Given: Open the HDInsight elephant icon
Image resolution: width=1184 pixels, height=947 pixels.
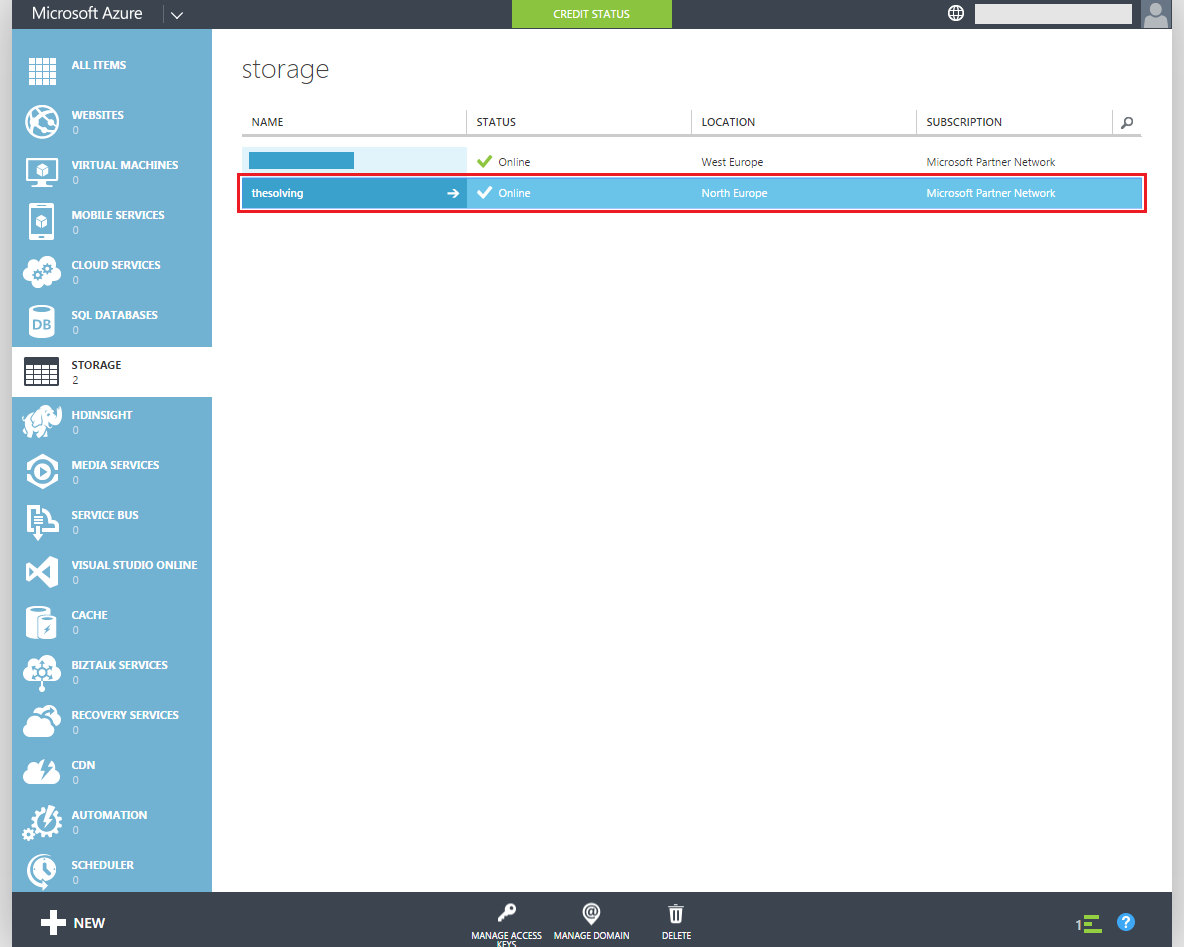Looking at the screenshot, I should (x=42, y=421).
